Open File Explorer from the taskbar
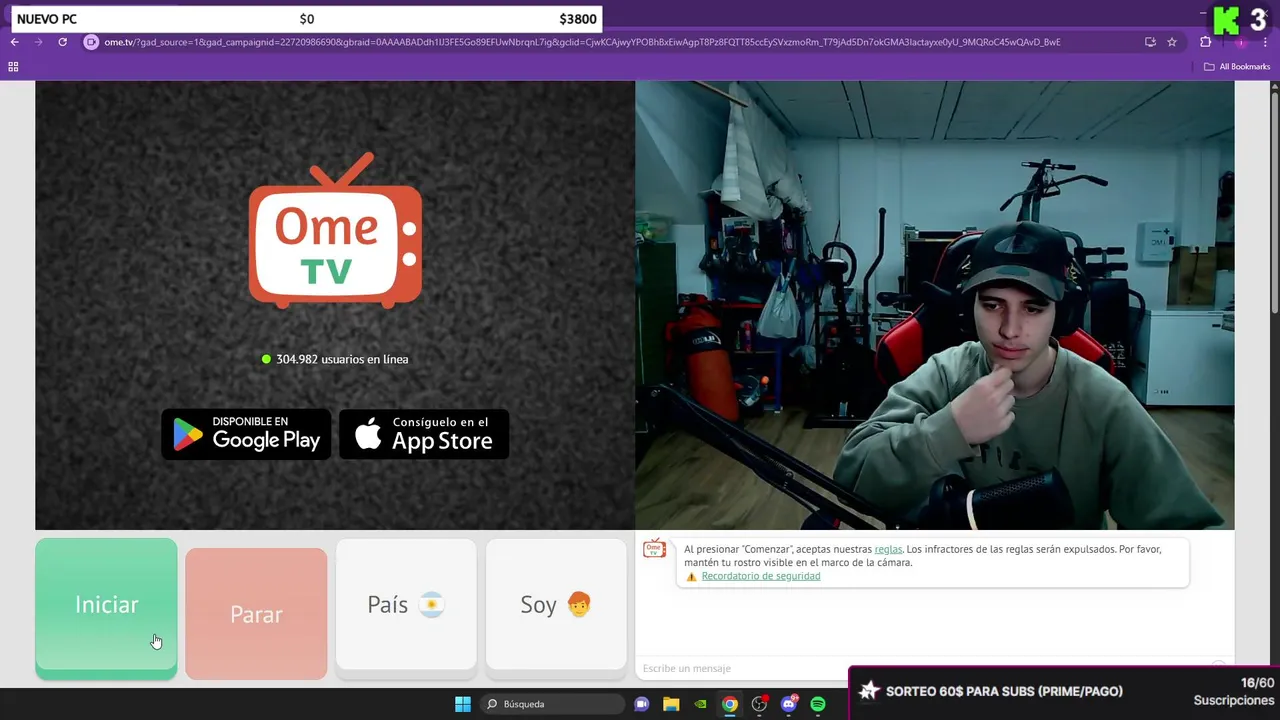 click(x=671, y=704)
